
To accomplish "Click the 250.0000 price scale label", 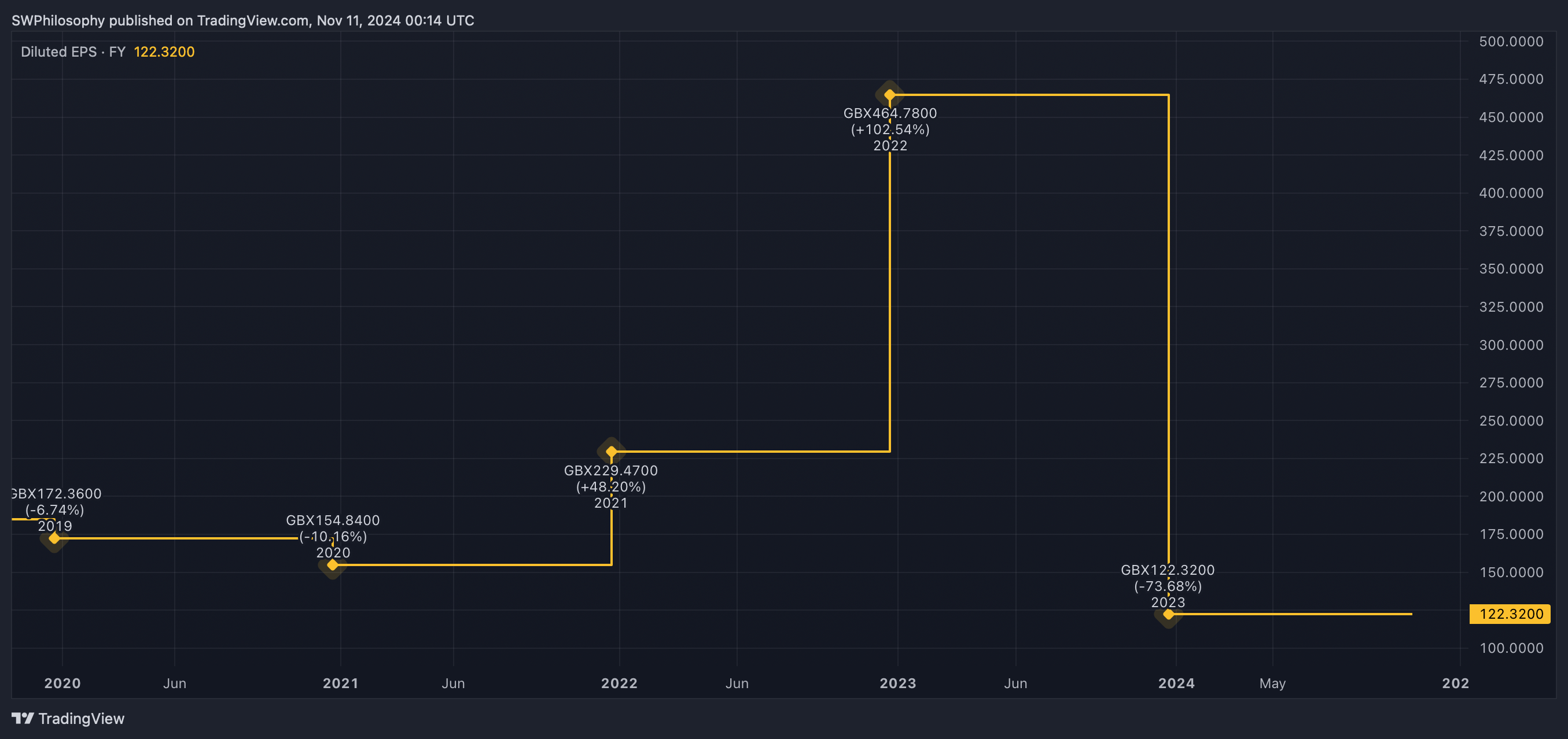I will click(1511, 421).
